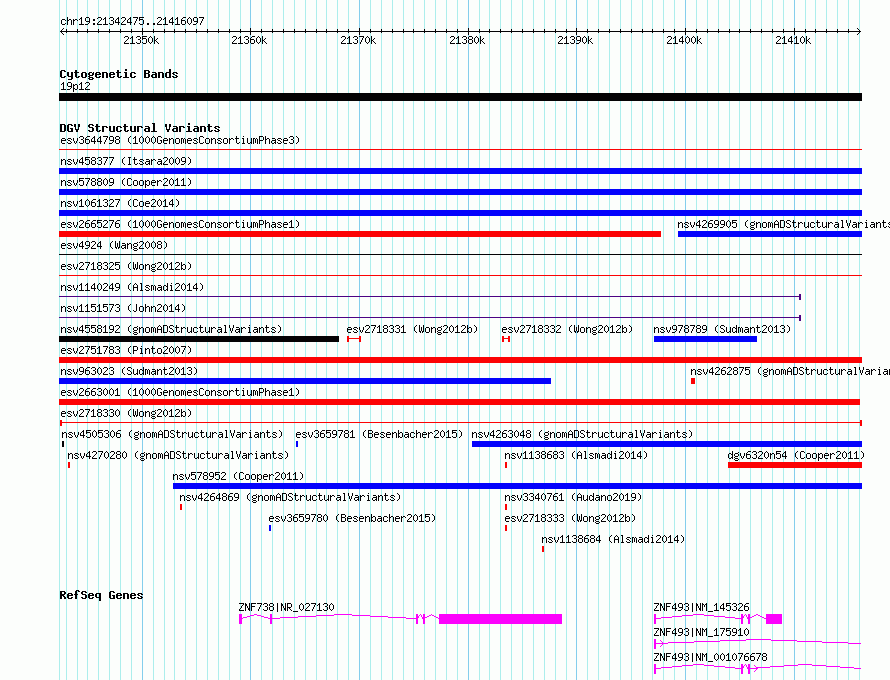Click the RefSeq Genes track heading
890x680 pixels.
tap(101, 595)
